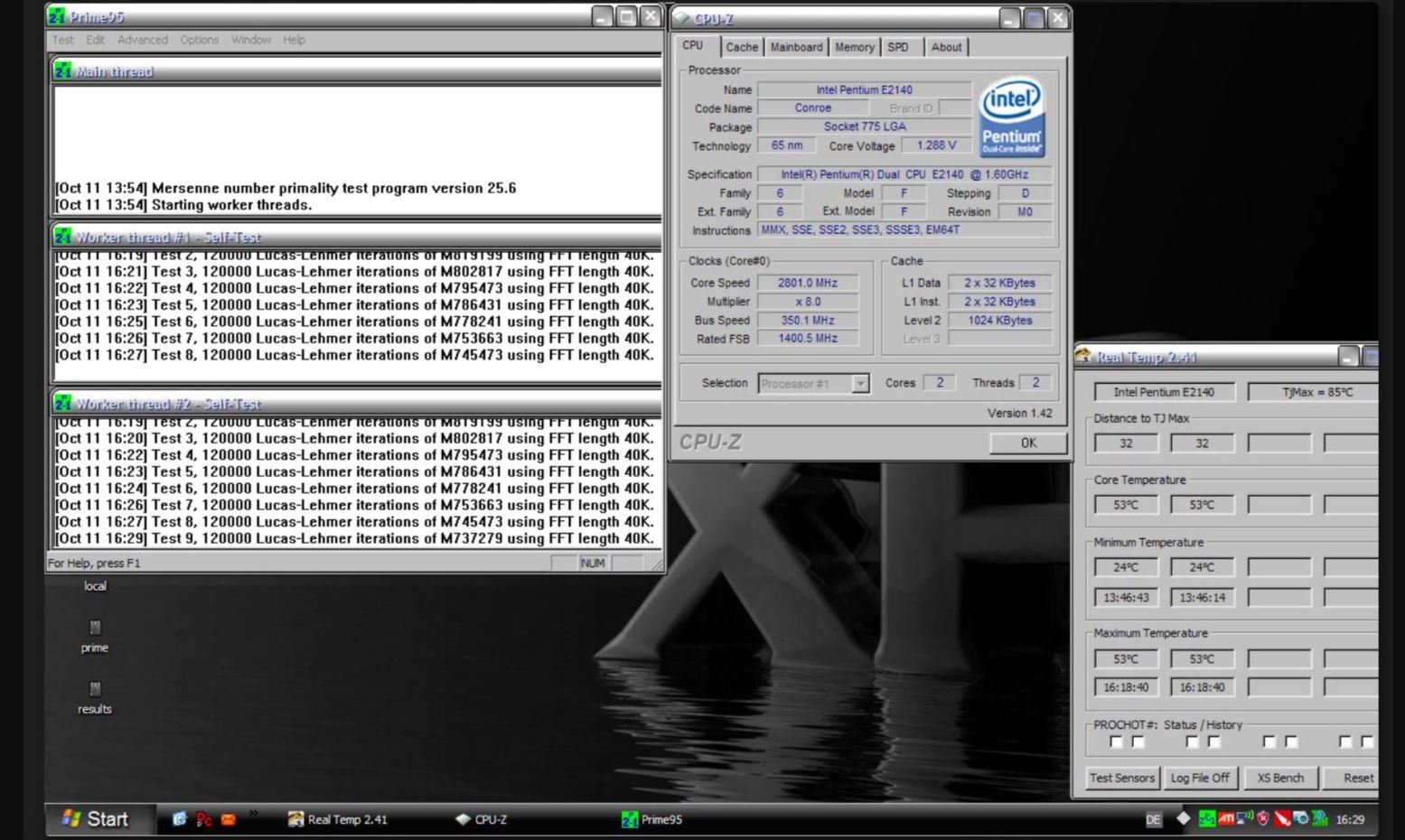
Task: Launch the orange envelope quick launch icon
Action: point(229,819)
